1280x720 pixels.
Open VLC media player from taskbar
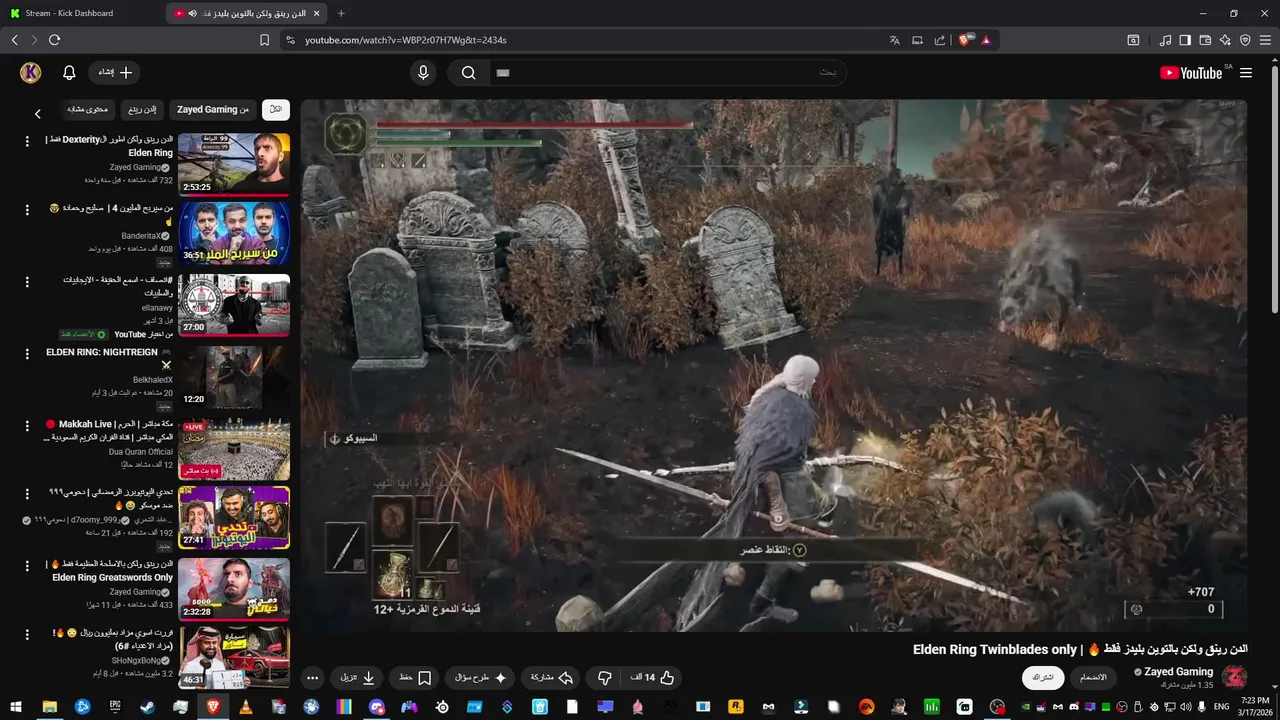tap(246, 706)
